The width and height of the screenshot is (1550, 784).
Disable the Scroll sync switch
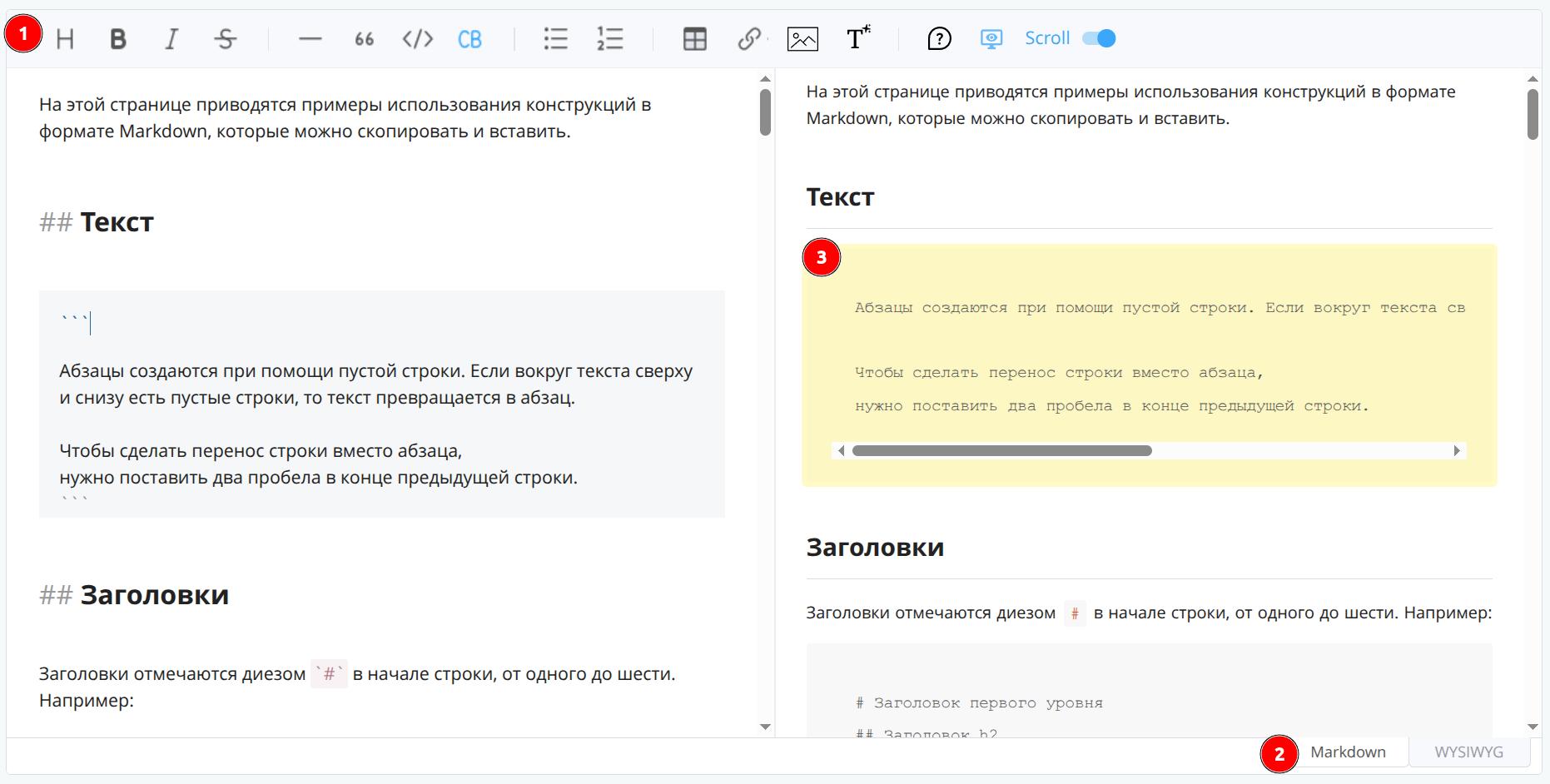click(1099, 38)
